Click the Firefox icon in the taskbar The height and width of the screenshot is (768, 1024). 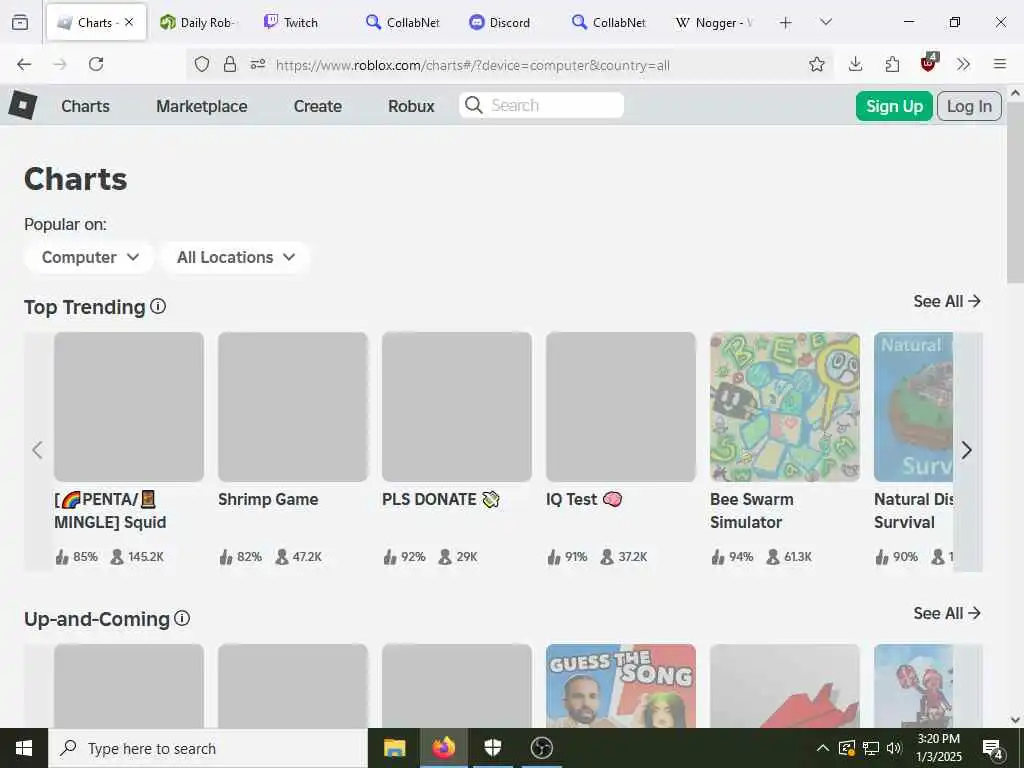(x=443, y=748)
